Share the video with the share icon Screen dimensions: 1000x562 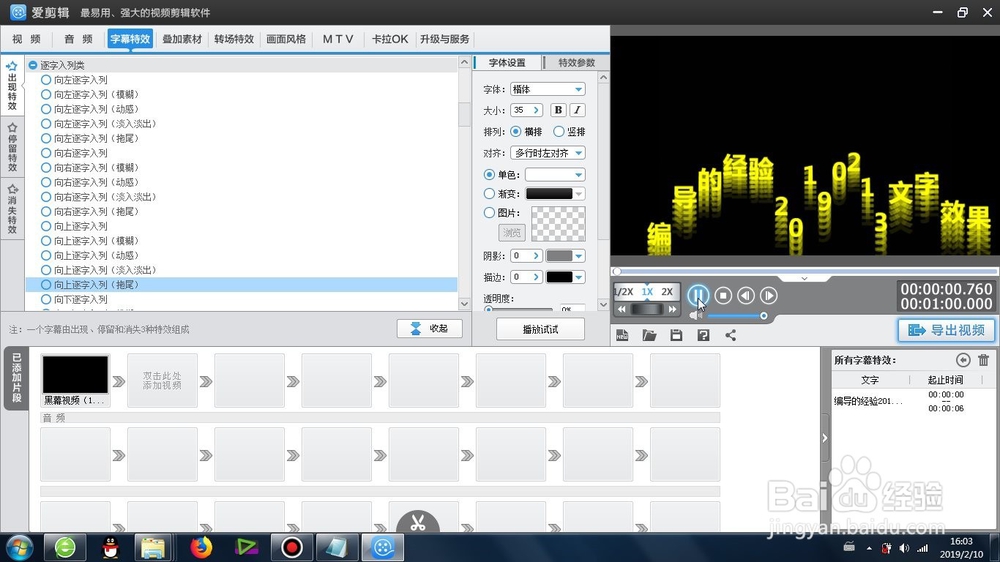point(731,335)
